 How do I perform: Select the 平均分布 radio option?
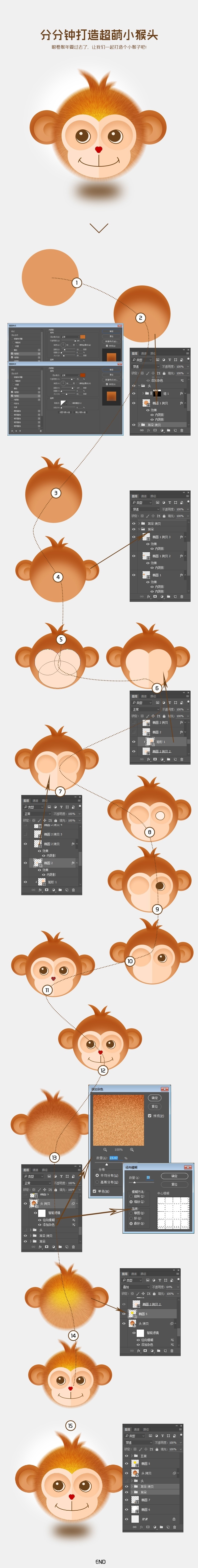point(98,1175)
